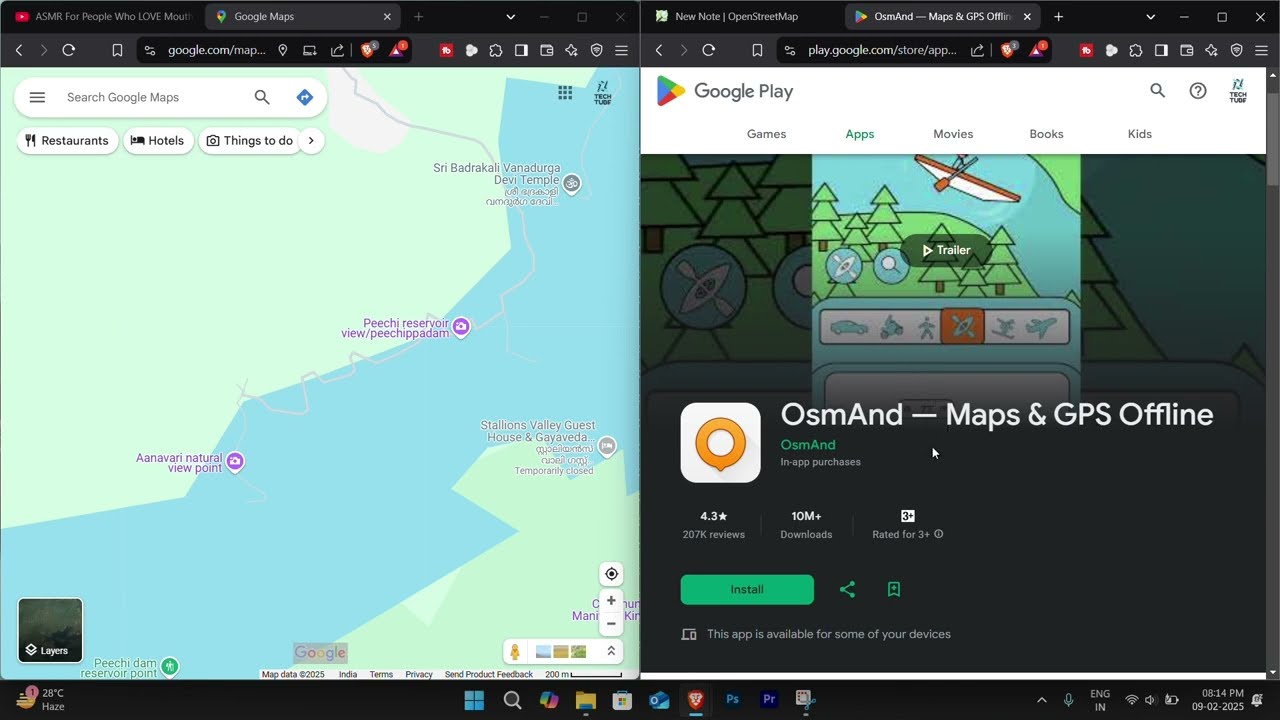Open the OsmAnd developer link

click(x=808, y=445)
